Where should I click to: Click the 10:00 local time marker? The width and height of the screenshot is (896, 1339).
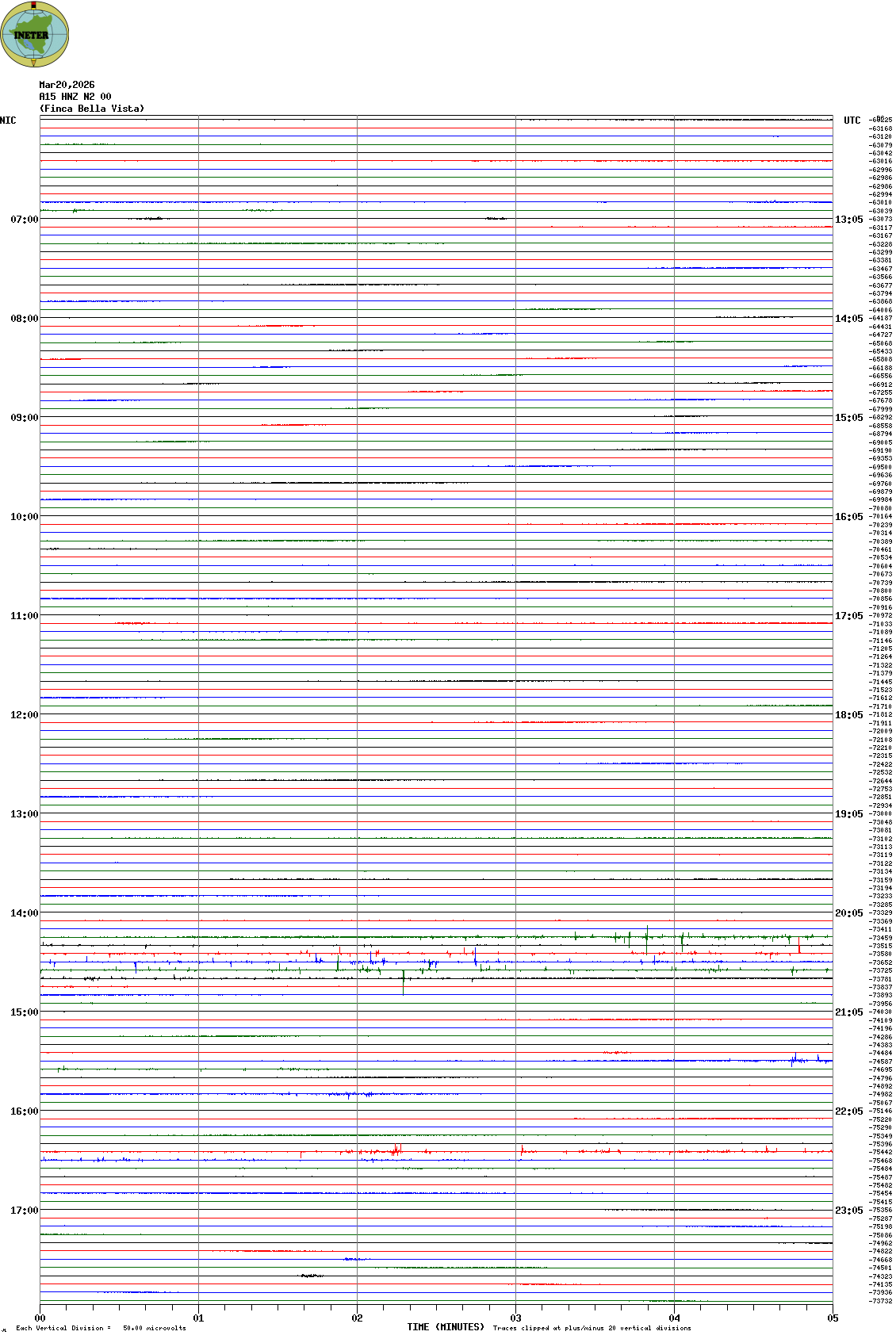[24, 517]
